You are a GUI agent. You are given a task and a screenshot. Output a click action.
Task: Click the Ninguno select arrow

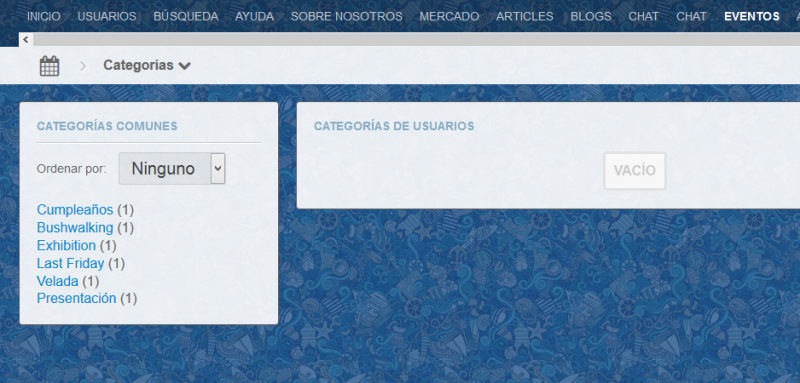coord(218,168)
